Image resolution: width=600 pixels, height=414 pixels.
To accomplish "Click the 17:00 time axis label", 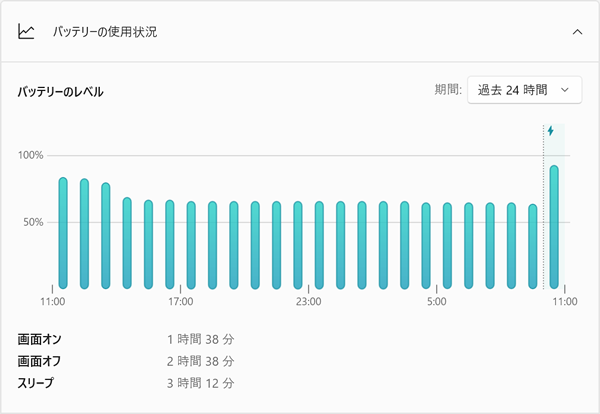I will [180, 301].
